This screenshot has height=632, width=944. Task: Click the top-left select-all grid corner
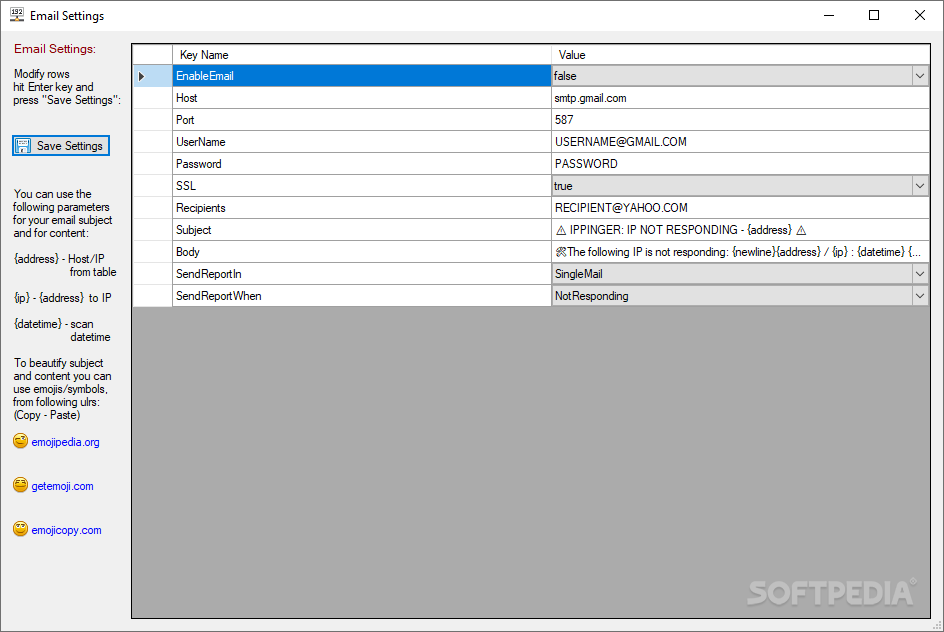[x=152, y=55]
